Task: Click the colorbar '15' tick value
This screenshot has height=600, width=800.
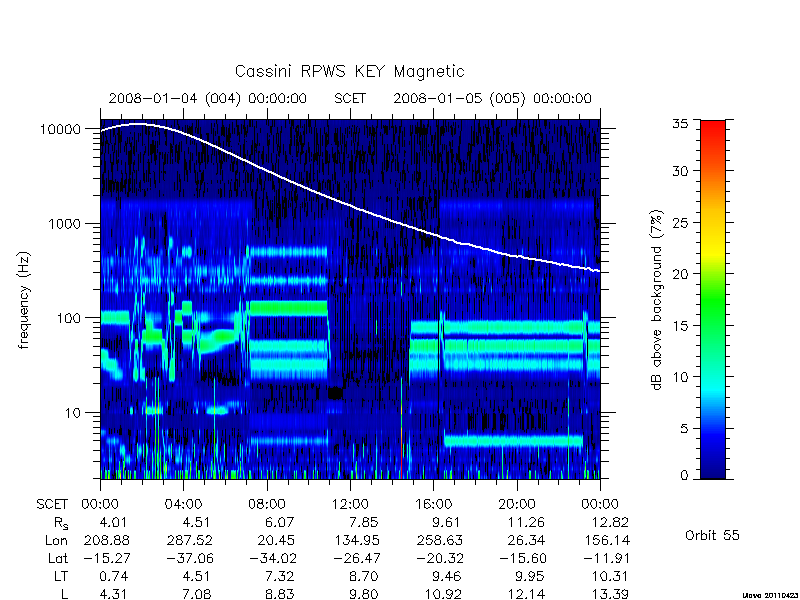Action: pyautogui.click(x=680, y=326)
